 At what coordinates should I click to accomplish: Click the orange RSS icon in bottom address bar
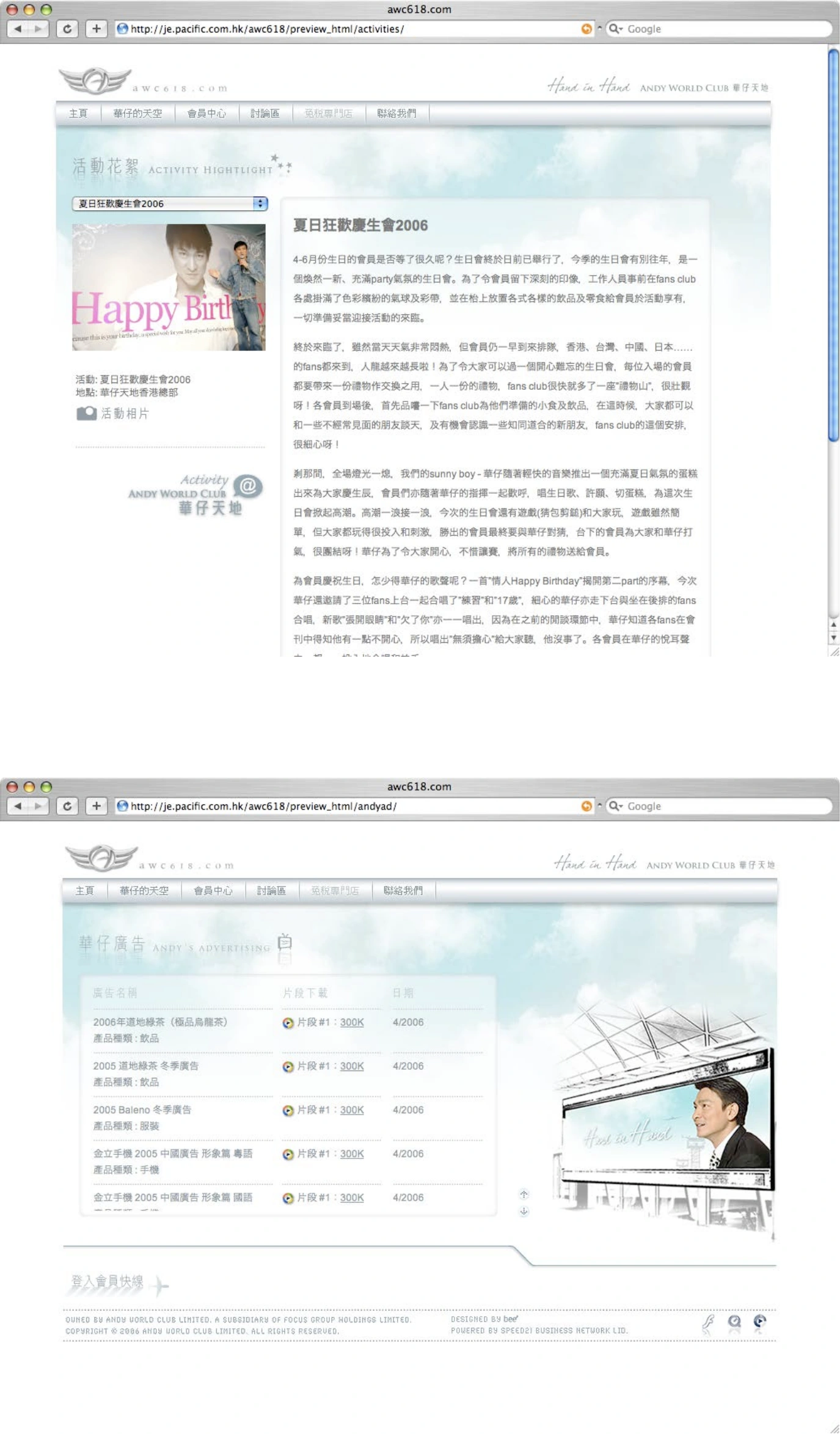pos(586,806)
